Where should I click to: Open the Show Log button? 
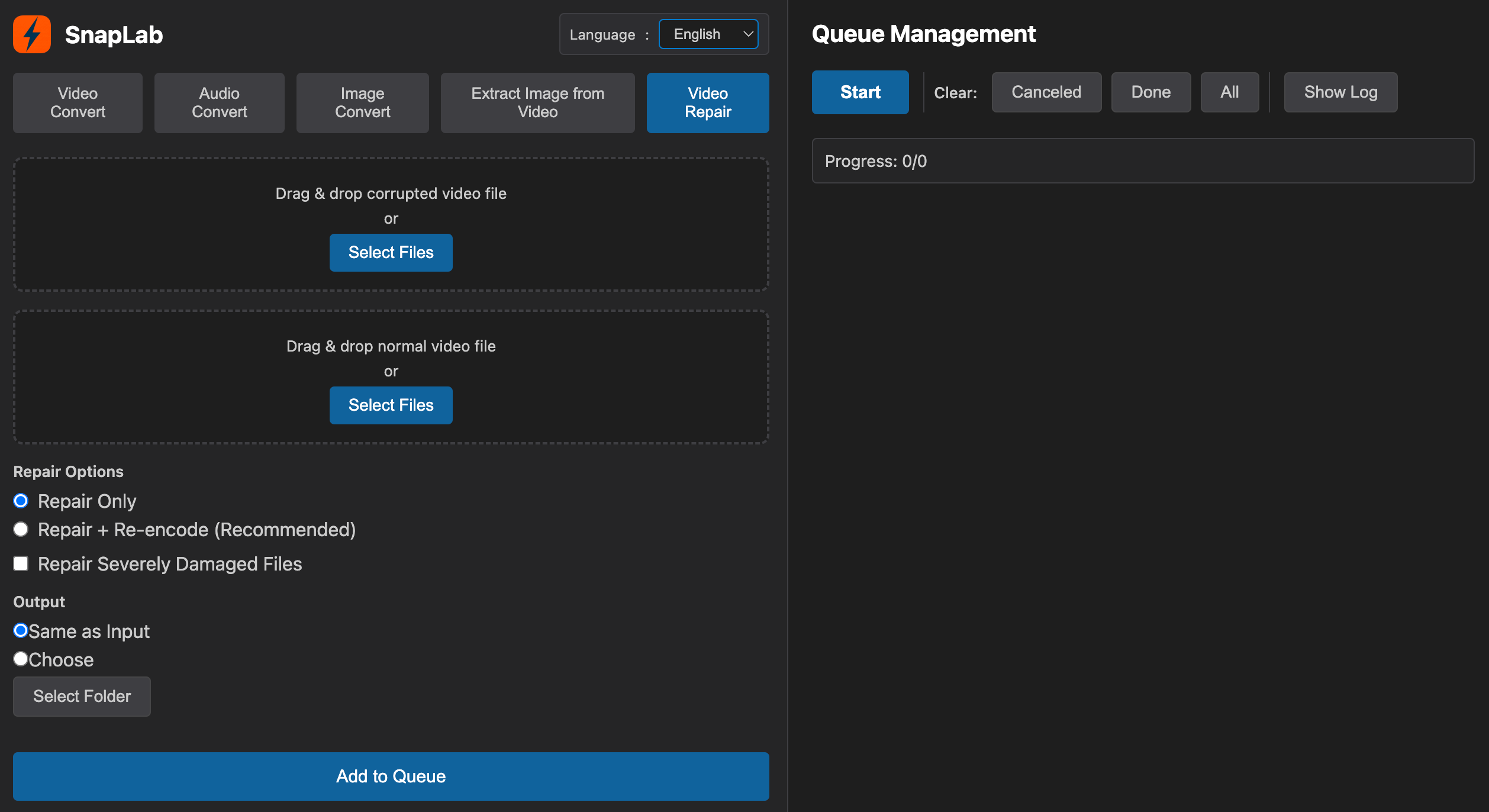(x=1340, y=92)
